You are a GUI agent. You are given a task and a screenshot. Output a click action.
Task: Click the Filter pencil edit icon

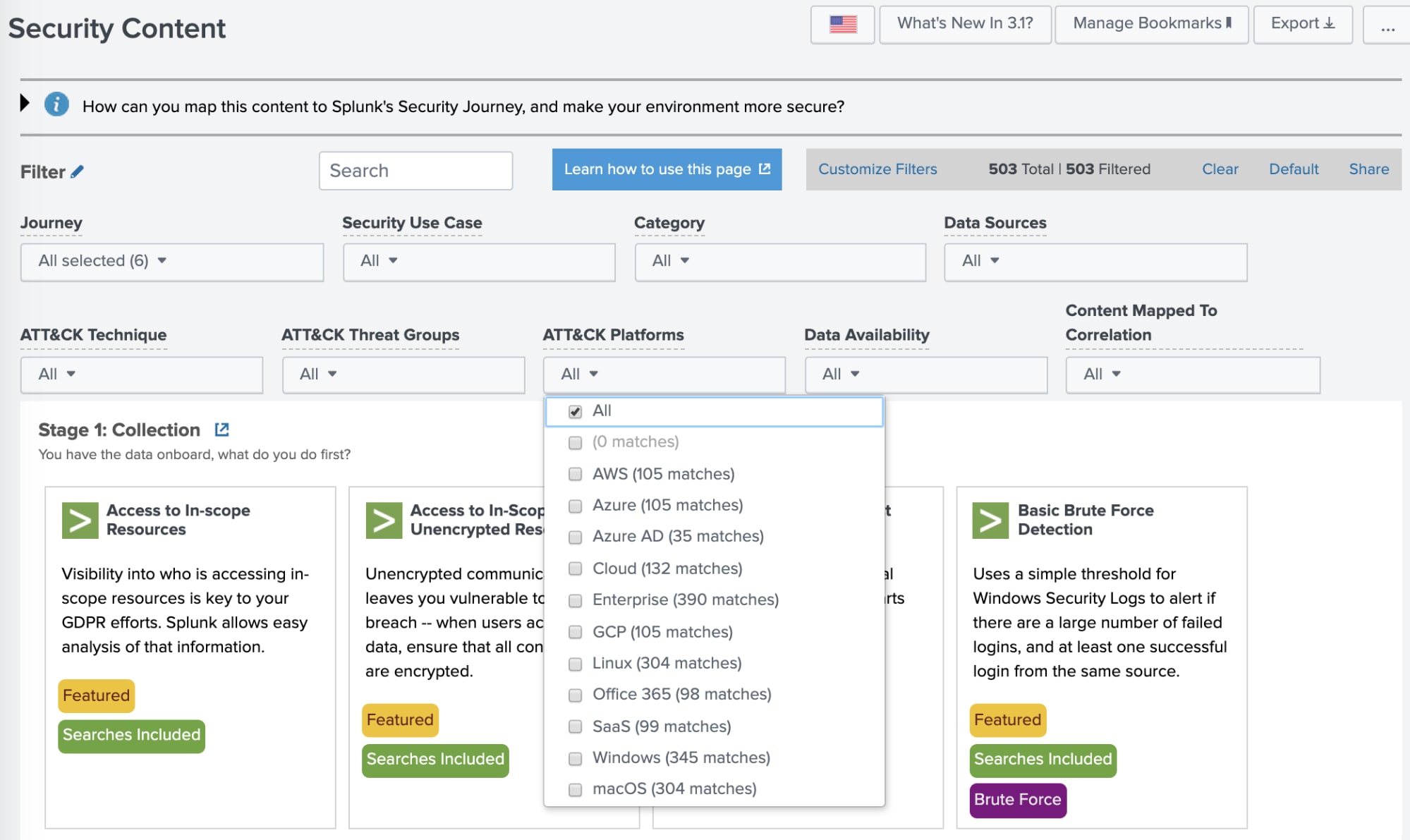[x=78, y=171]
